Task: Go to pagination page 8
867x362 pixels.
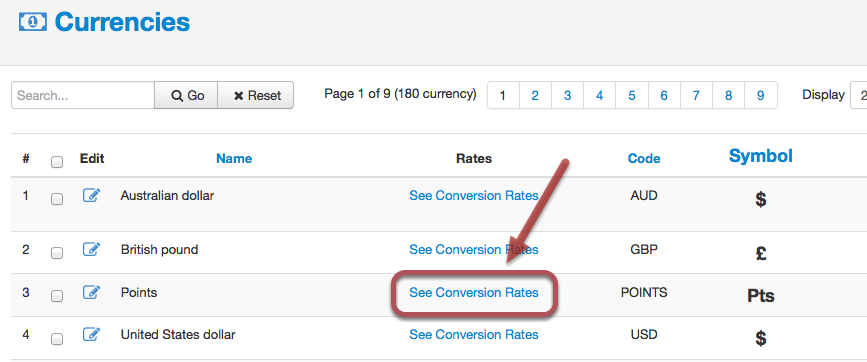Action: (x=728, y=96)
